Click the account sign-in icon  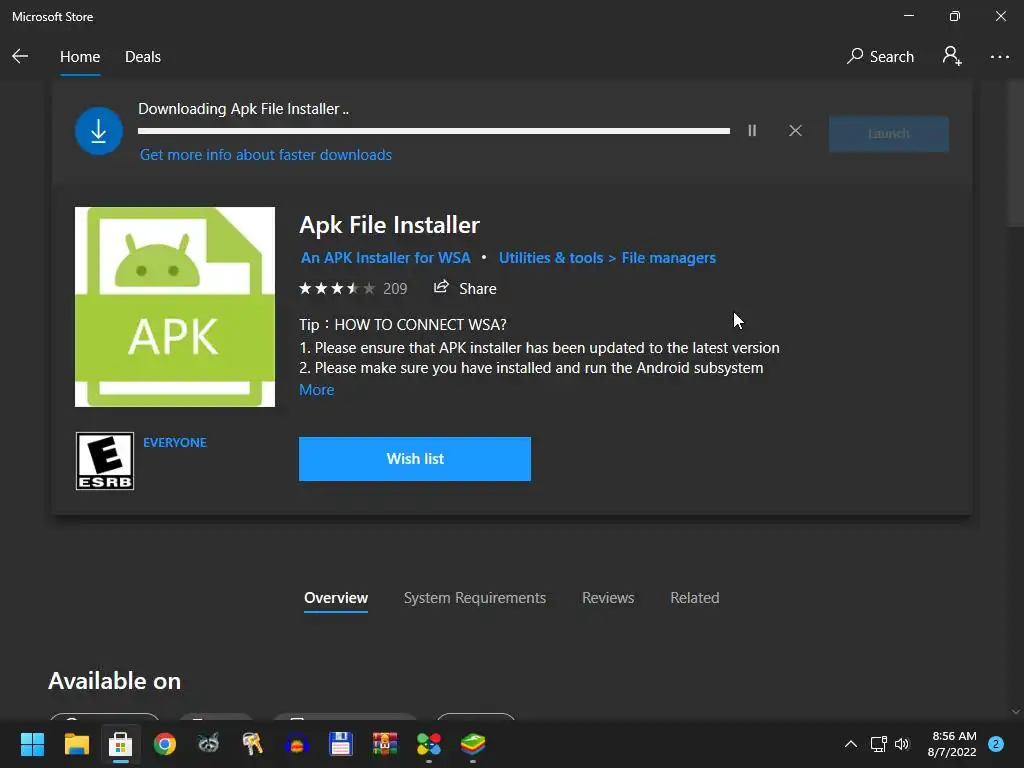[952, 56]
